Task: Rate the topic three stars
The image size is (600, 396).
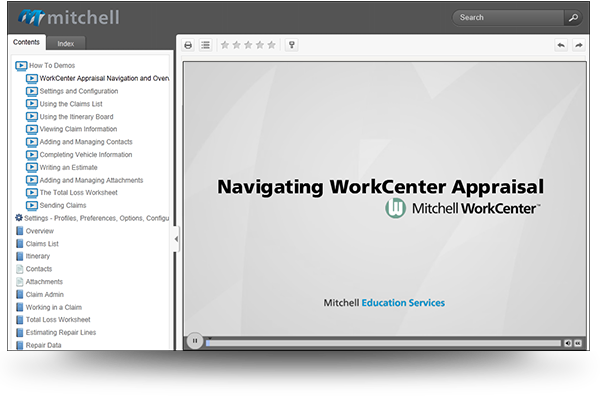Action: click(248, 45)
